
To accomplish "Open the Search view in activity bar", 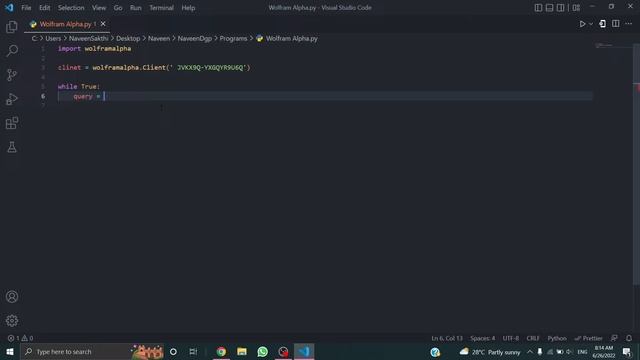I will (12, 51).
